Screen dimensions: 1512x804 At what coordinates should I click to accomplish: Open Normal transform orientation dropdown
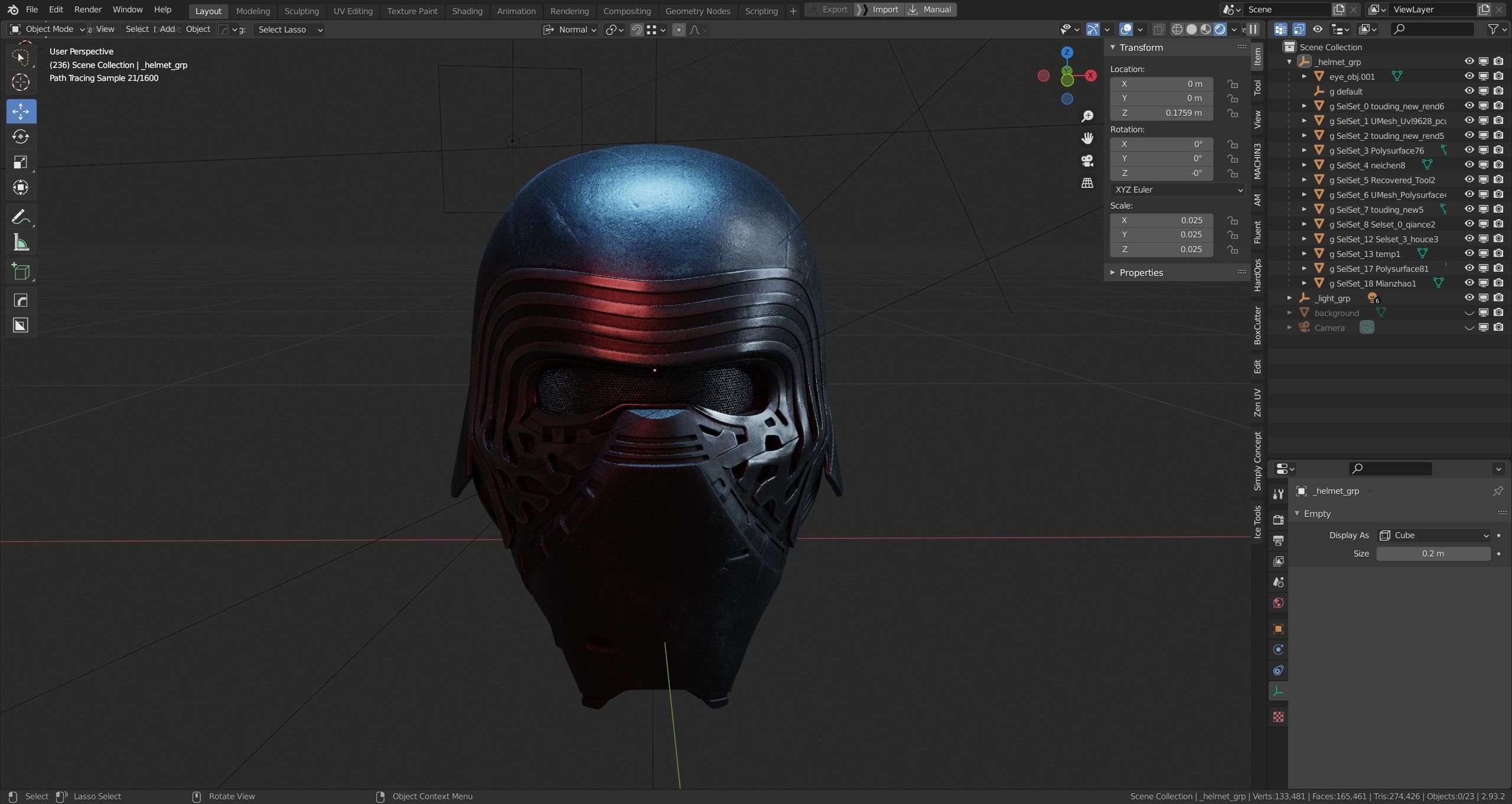[x=570, y=30]
